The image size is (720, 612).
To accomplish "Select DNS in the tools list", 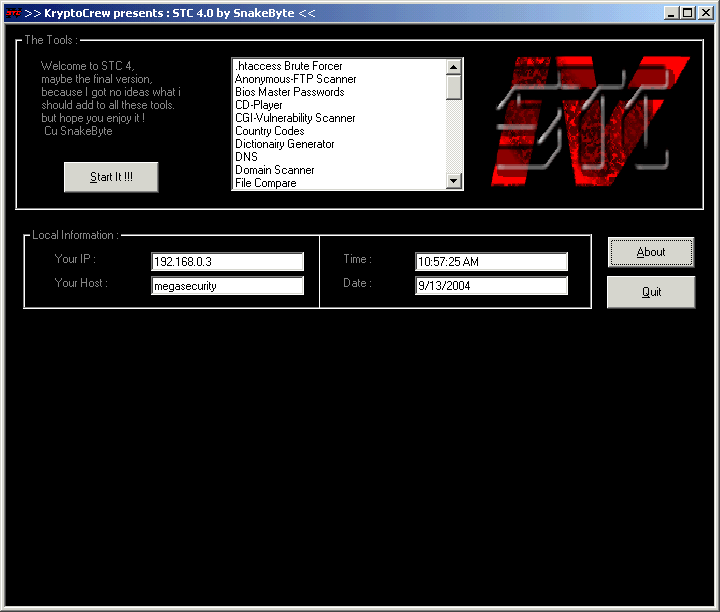I will pyautogui.click(x=246, y=157).
